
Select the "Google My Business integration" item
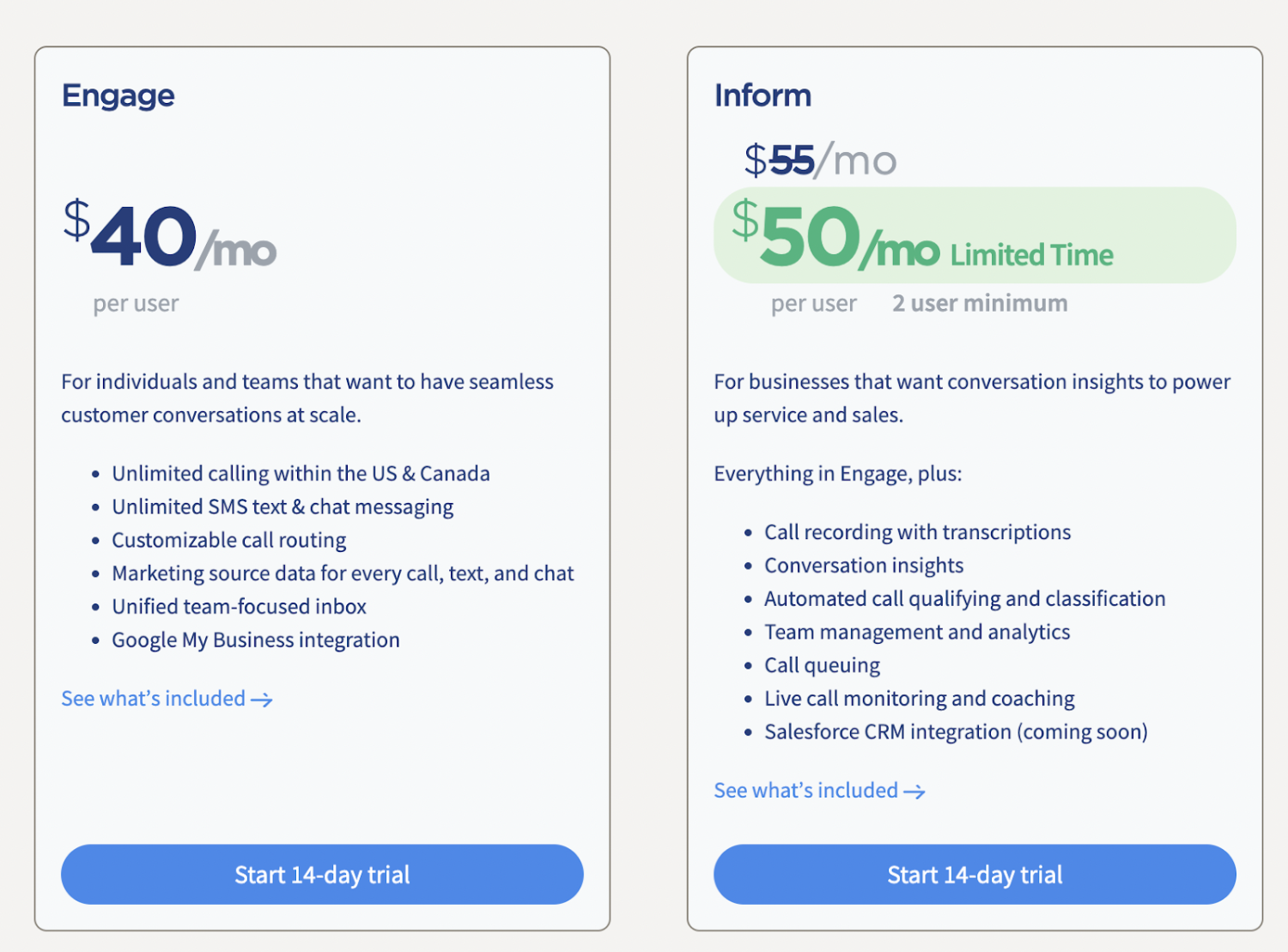coord(256,640)
